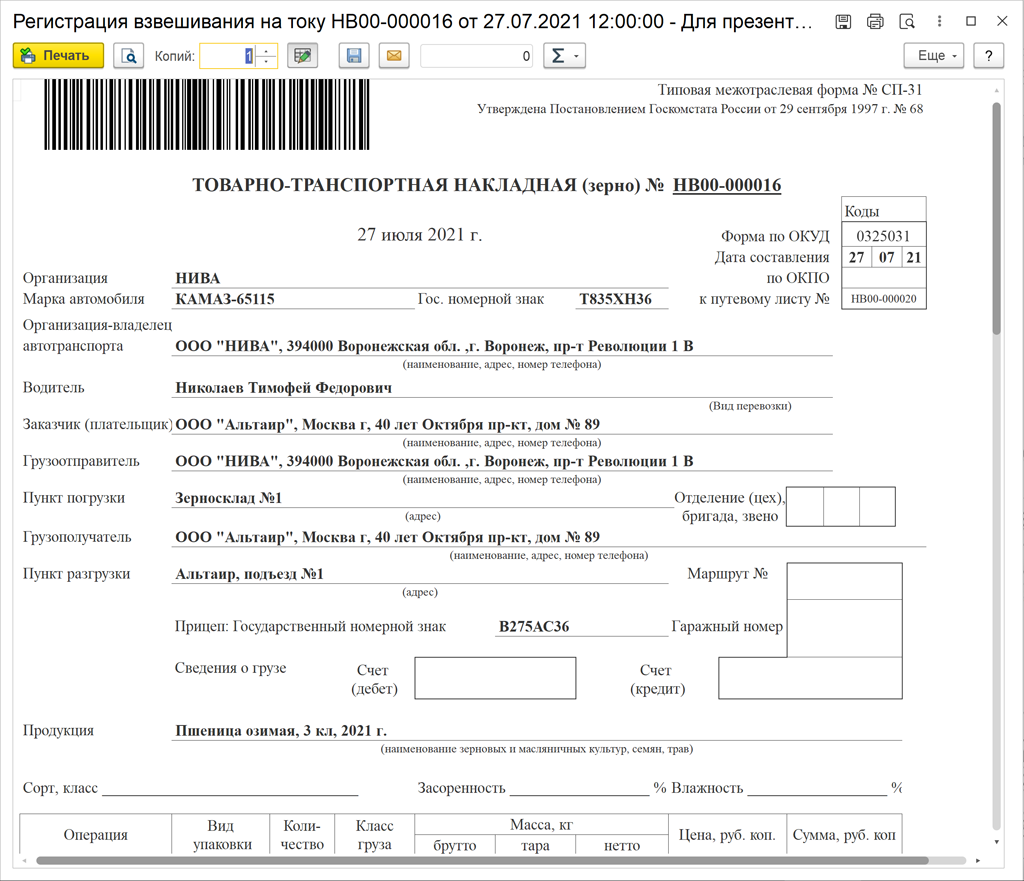The height and width of the screenshot is (881, 1024).
Task: Select the document number НВ00-000016 in the heading
Action: (x=727, y=185)
